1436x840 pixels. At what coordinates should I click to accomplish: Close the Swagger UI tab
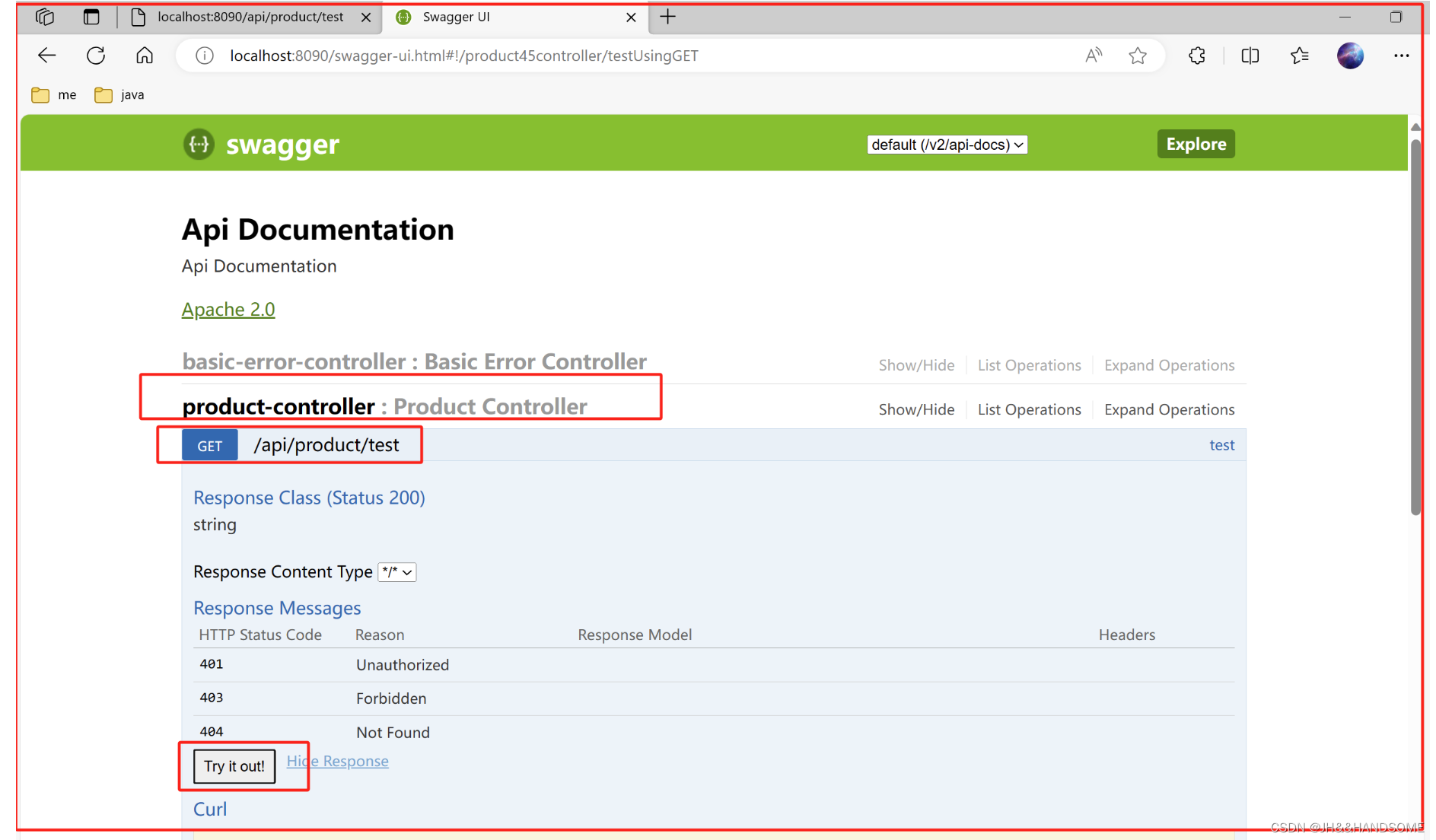(x=631, y=17)
